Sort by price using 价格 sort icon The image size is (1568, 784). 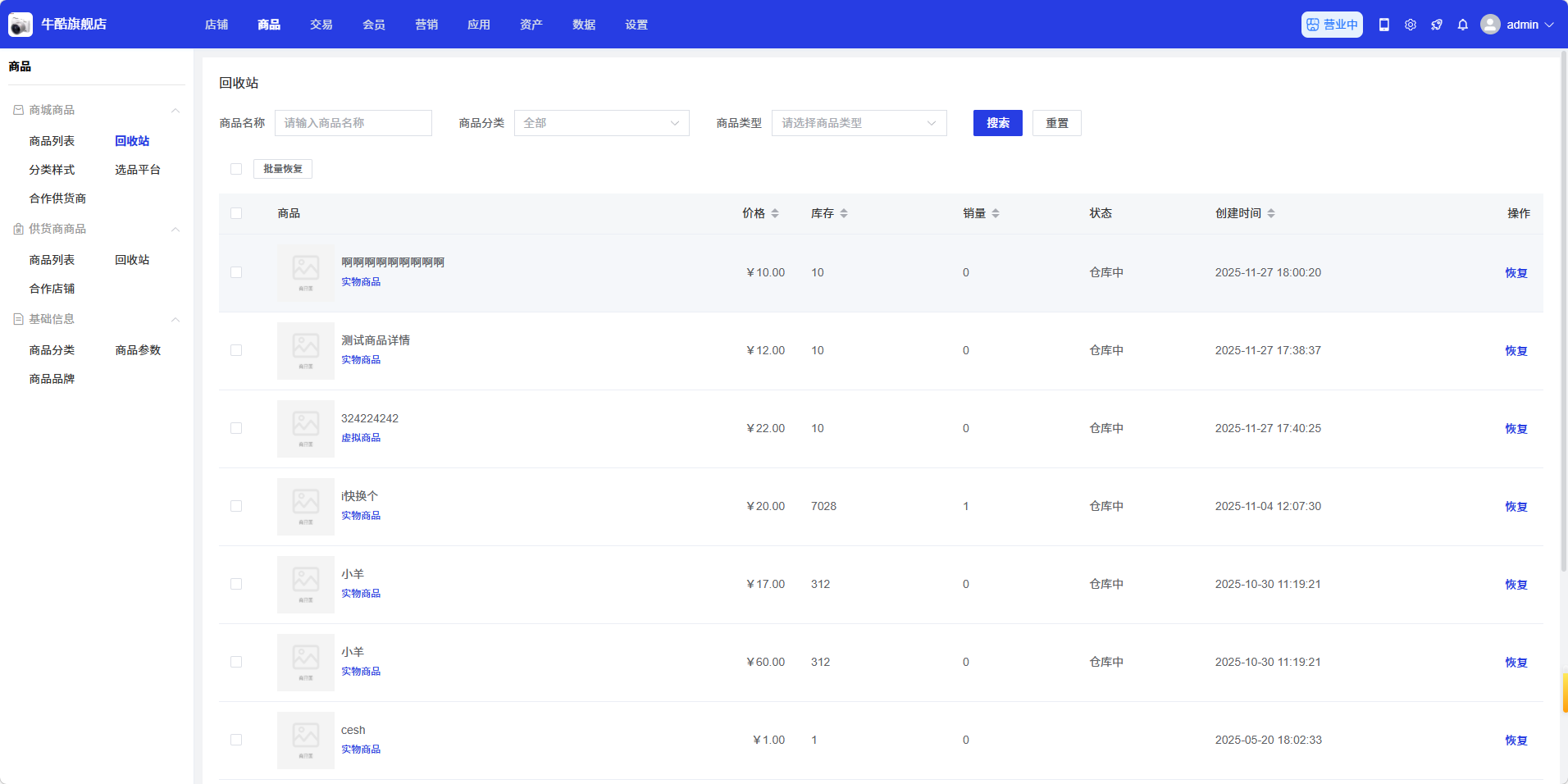click(775, 213)
